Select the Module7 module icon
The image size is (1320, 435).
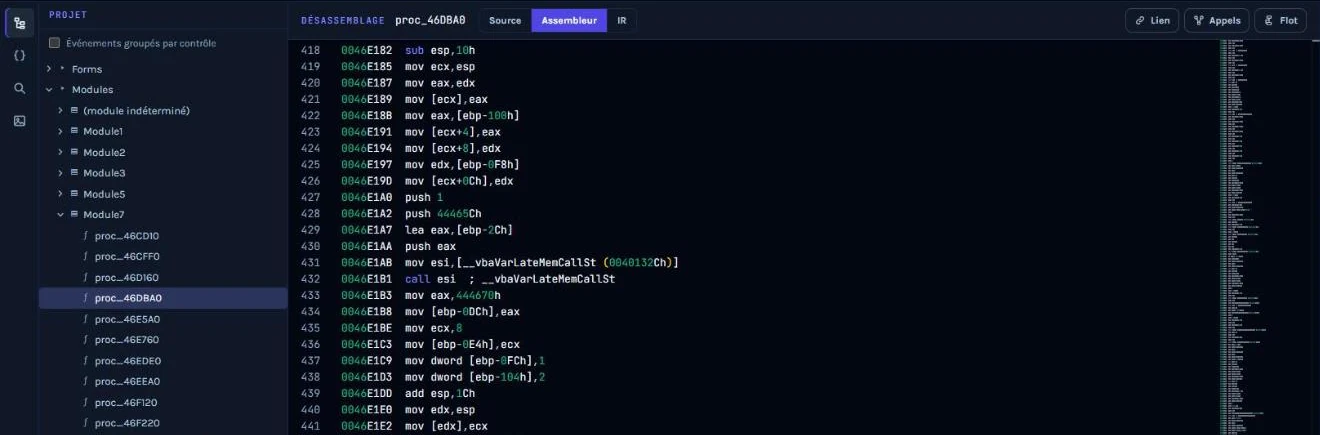pyautogui.click(x=74, y=215)
